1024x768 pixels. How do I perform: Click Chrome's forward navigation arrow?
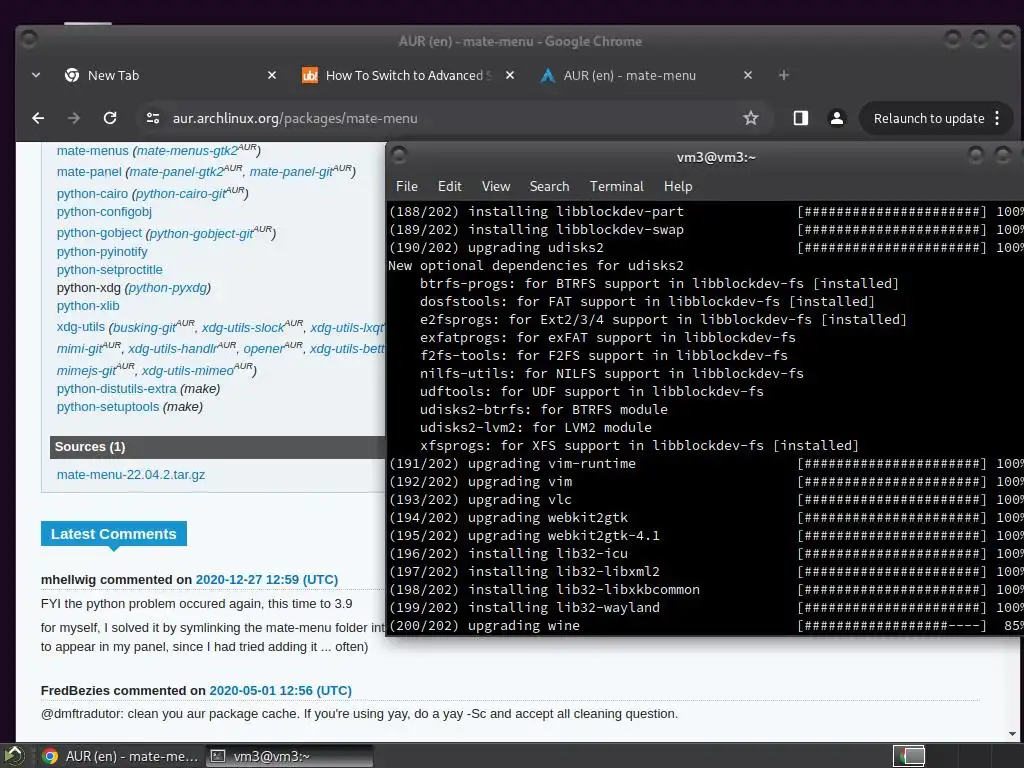click(x=74, y=118)
